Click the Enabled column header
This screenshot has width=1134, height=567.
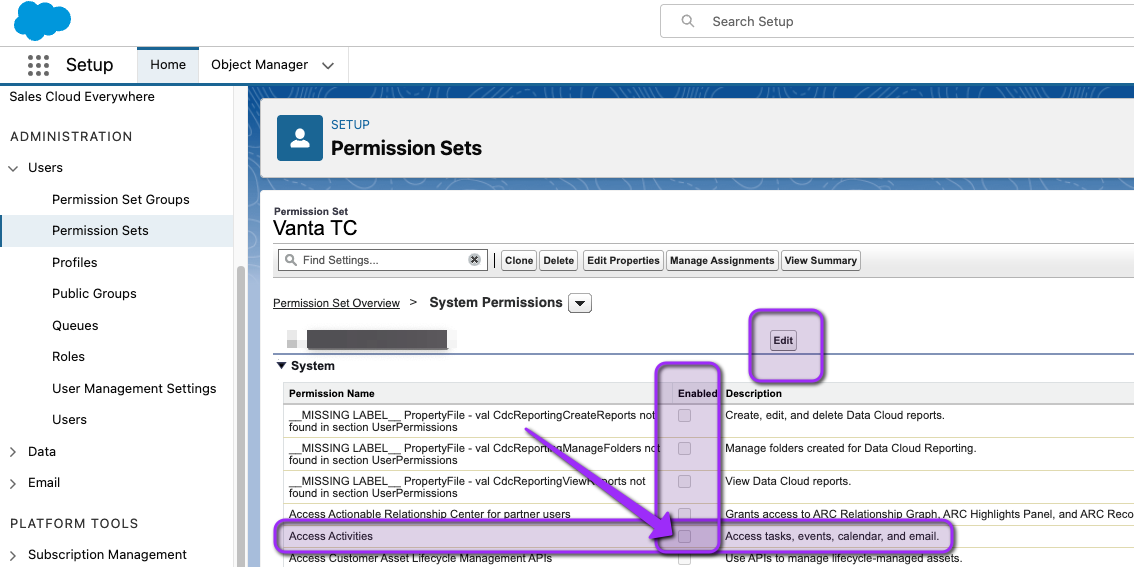(697, 393)
